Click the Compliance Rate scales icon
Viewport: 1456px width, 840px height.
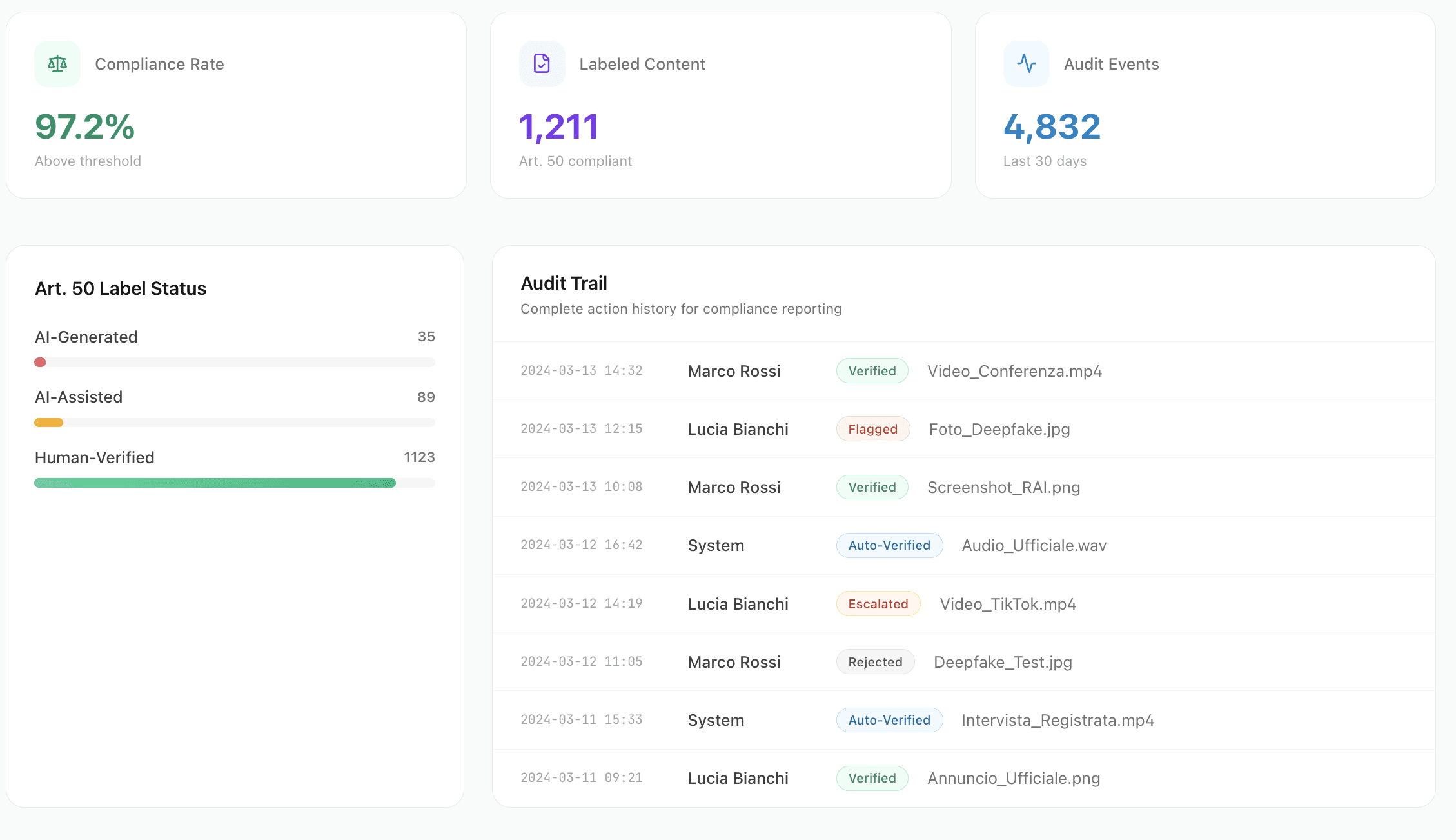click(57, 64)
